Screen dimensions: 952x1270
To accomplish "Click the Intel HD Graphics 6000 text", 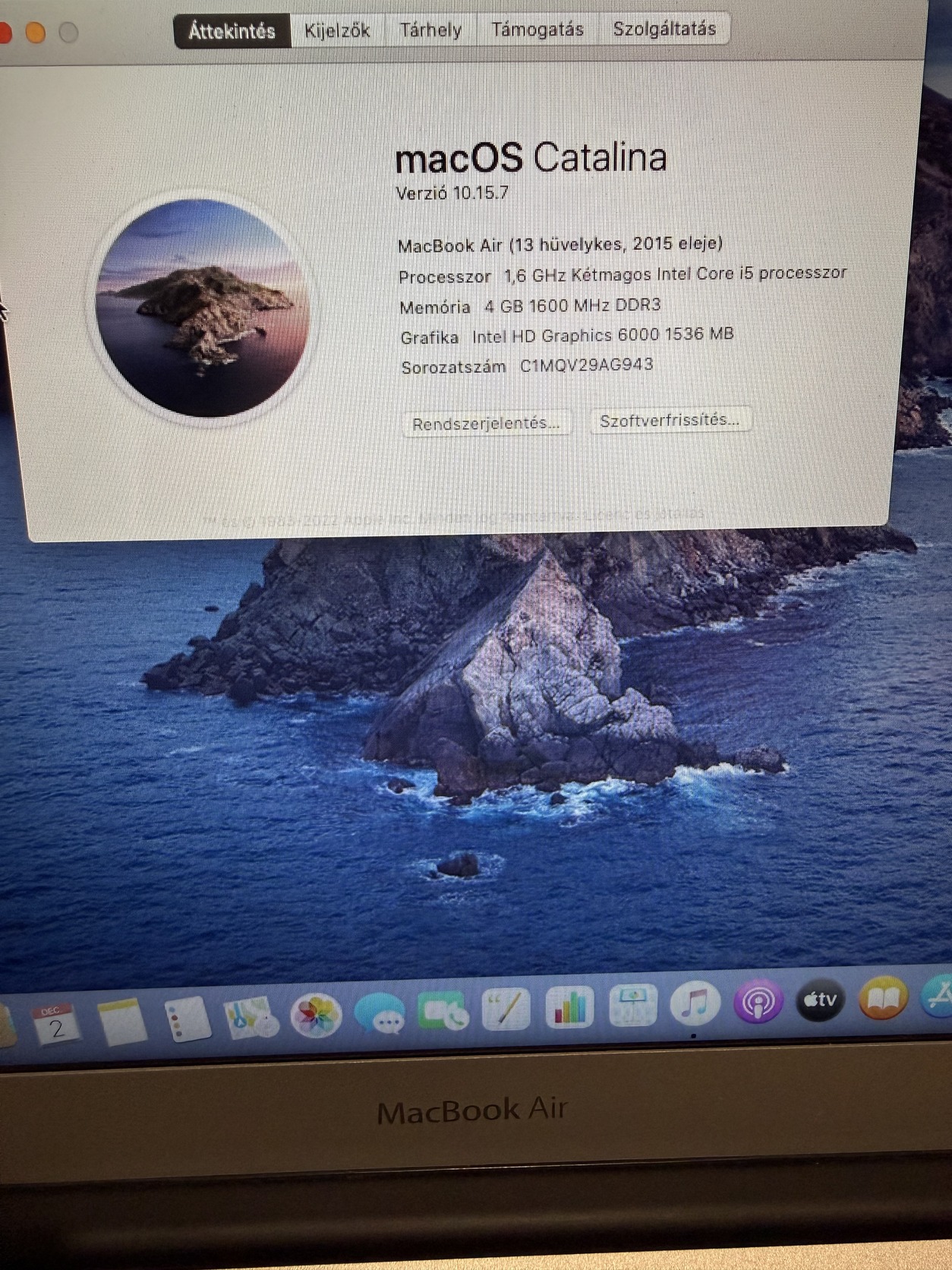I will [603, 335].
